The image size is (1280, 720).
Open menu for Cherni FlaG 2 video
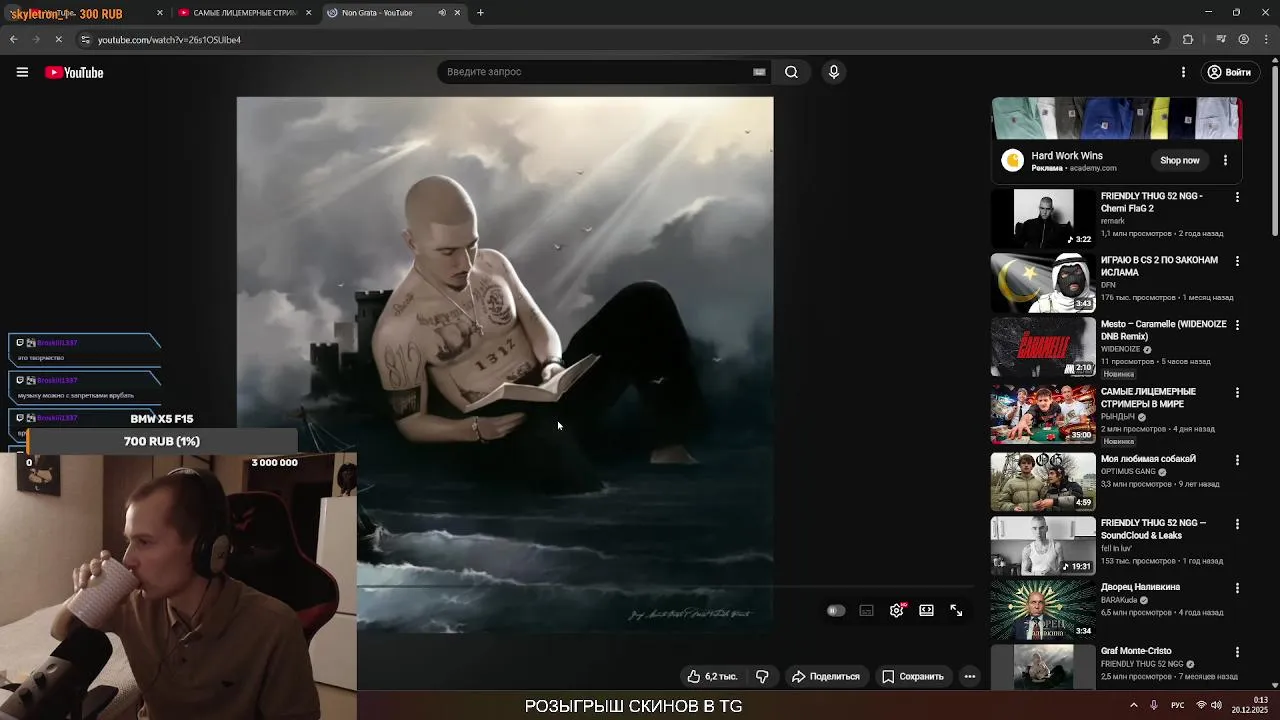[x=1237, y=197]
